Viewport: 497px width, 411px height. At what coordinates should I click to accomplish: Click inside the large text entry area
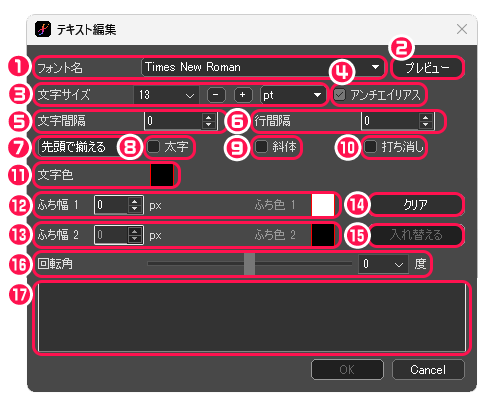(252, 318)
